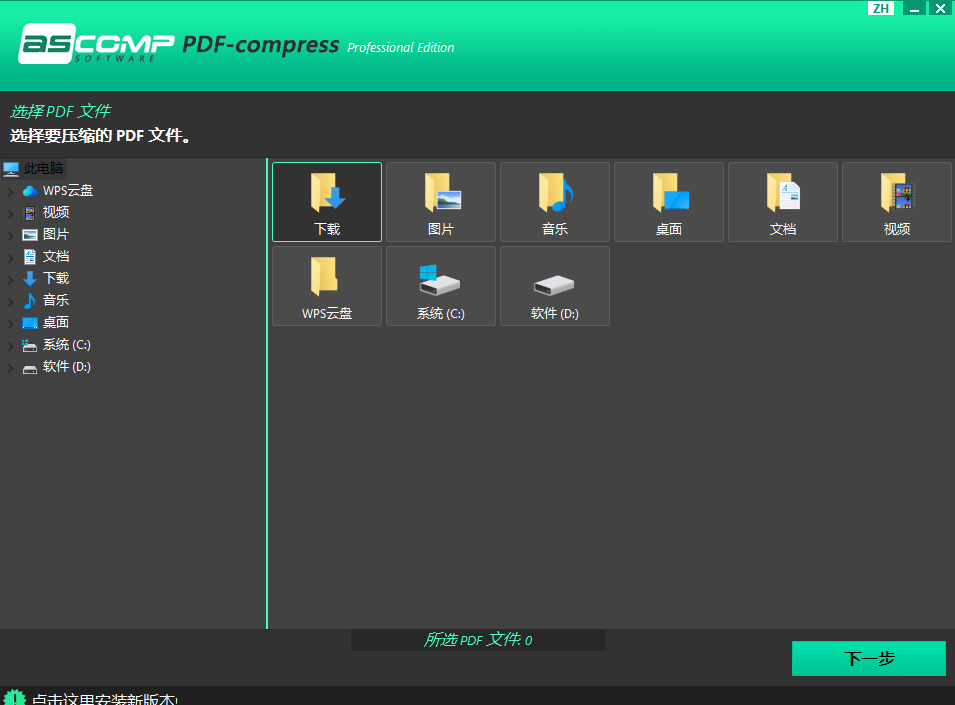Select 此电脑 in the folder tree
The width and height of the screenshot is (955, 705).
(x=43, y=169)
